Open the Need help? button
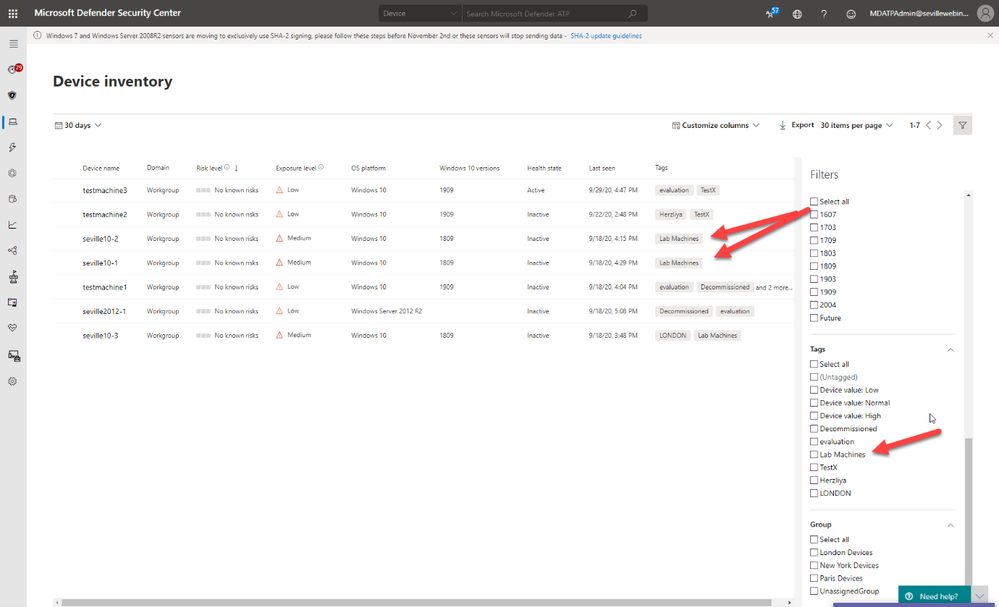 pos(934,596)
